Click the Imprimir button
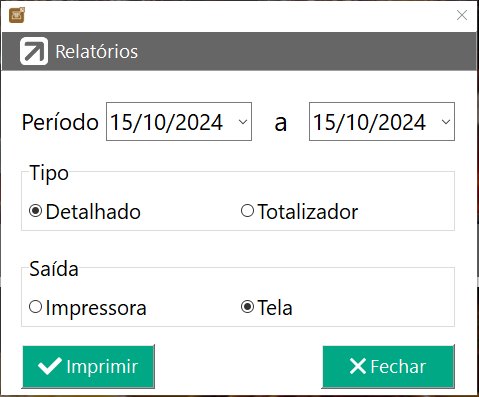 click(88, 367)
